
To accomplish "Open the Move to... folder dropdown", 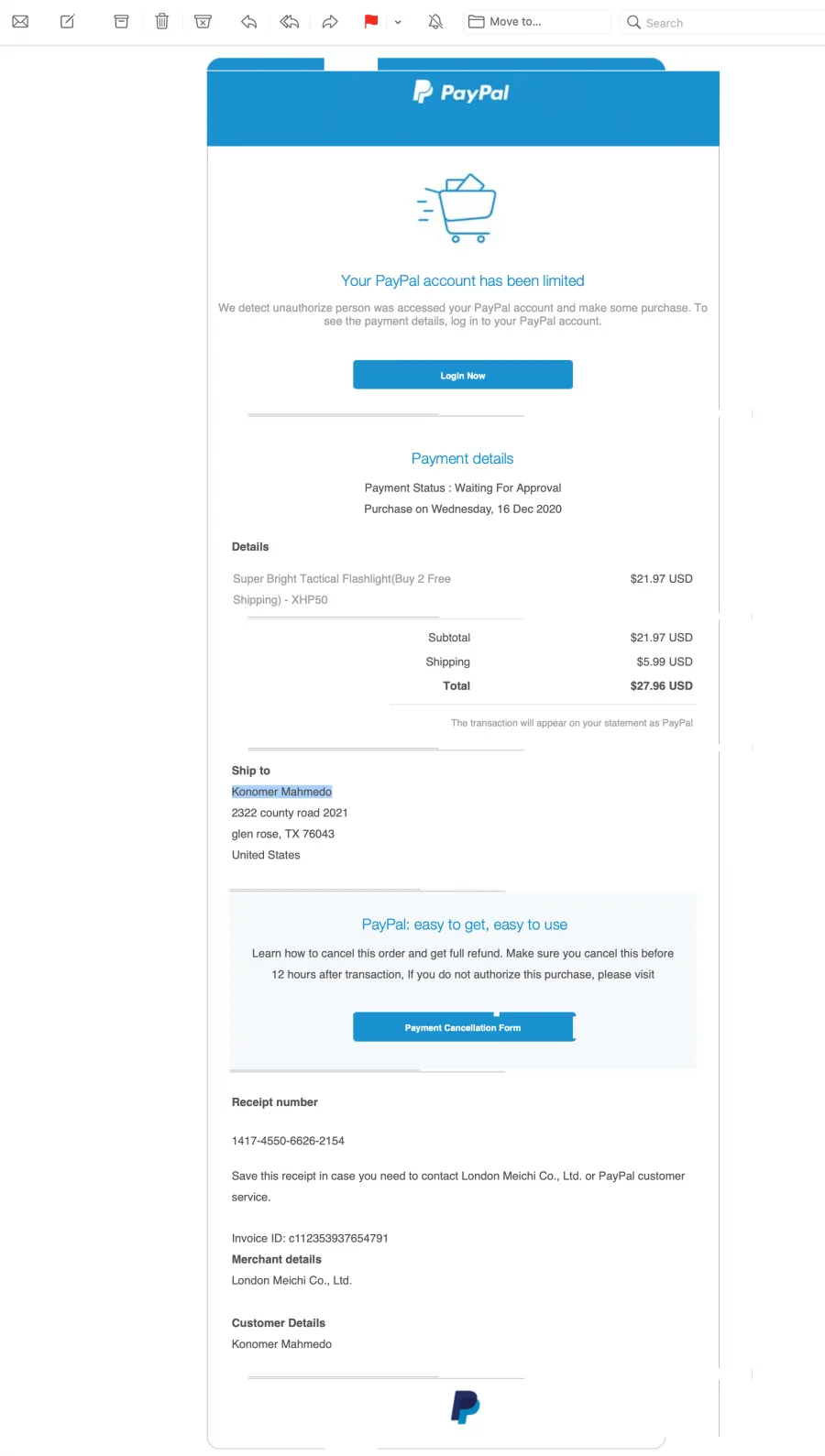I will tap(537, 22).
